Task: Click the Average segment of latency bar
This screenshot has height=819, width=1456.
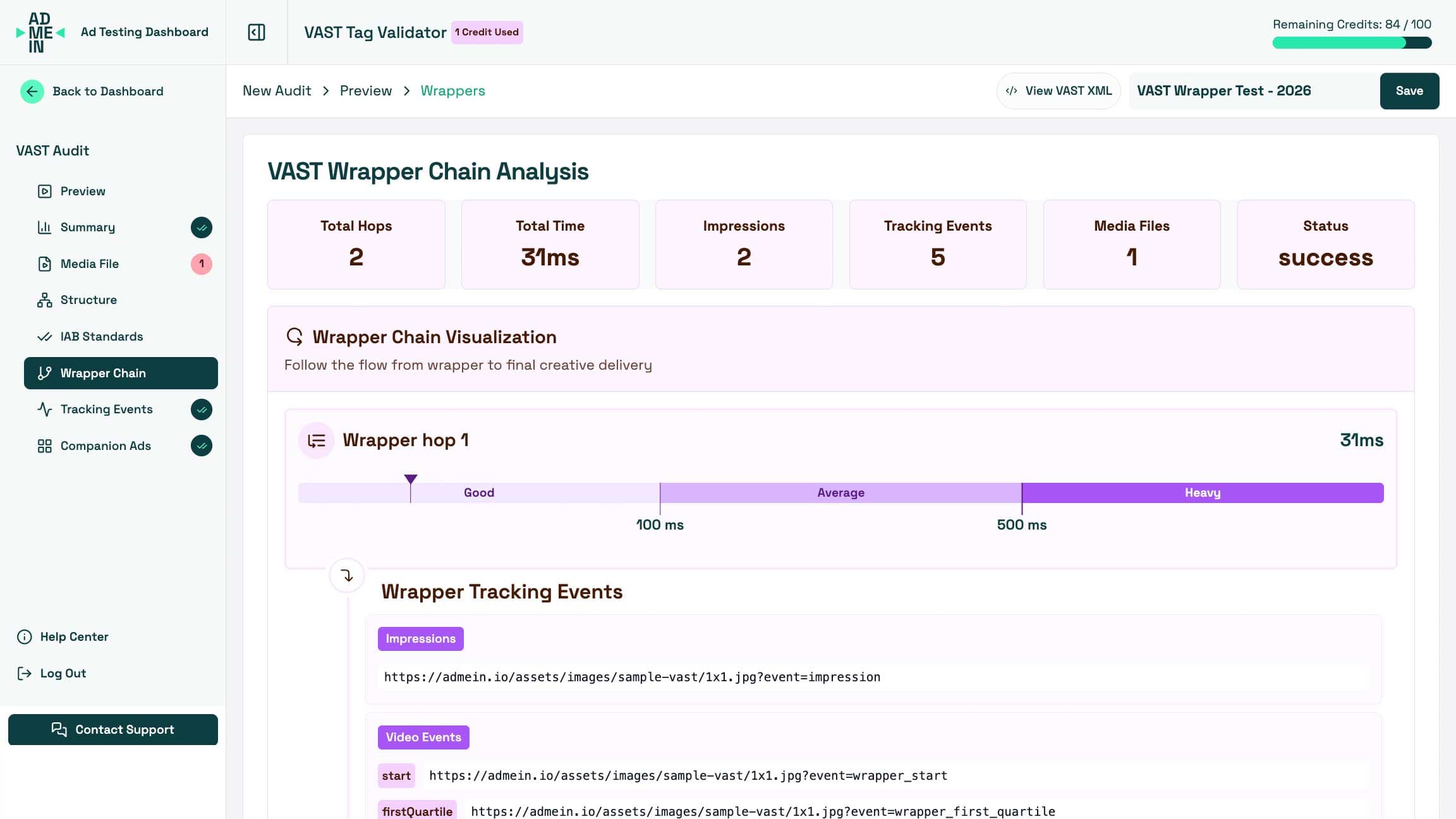Action: click(x=840, y=492)
